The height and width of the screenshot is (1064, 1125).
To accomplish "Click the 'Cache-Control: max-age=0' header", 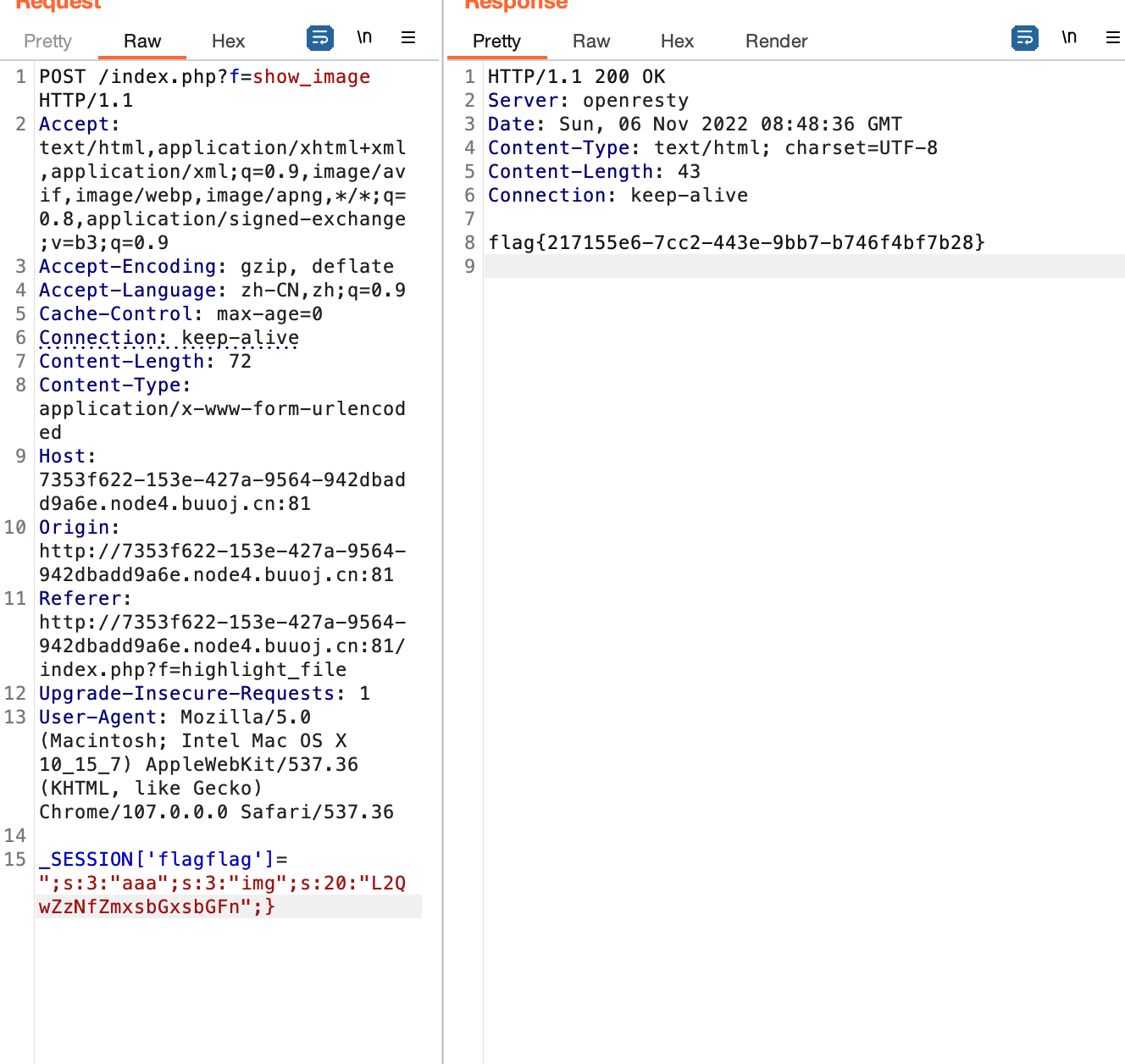I will point(180,313).
